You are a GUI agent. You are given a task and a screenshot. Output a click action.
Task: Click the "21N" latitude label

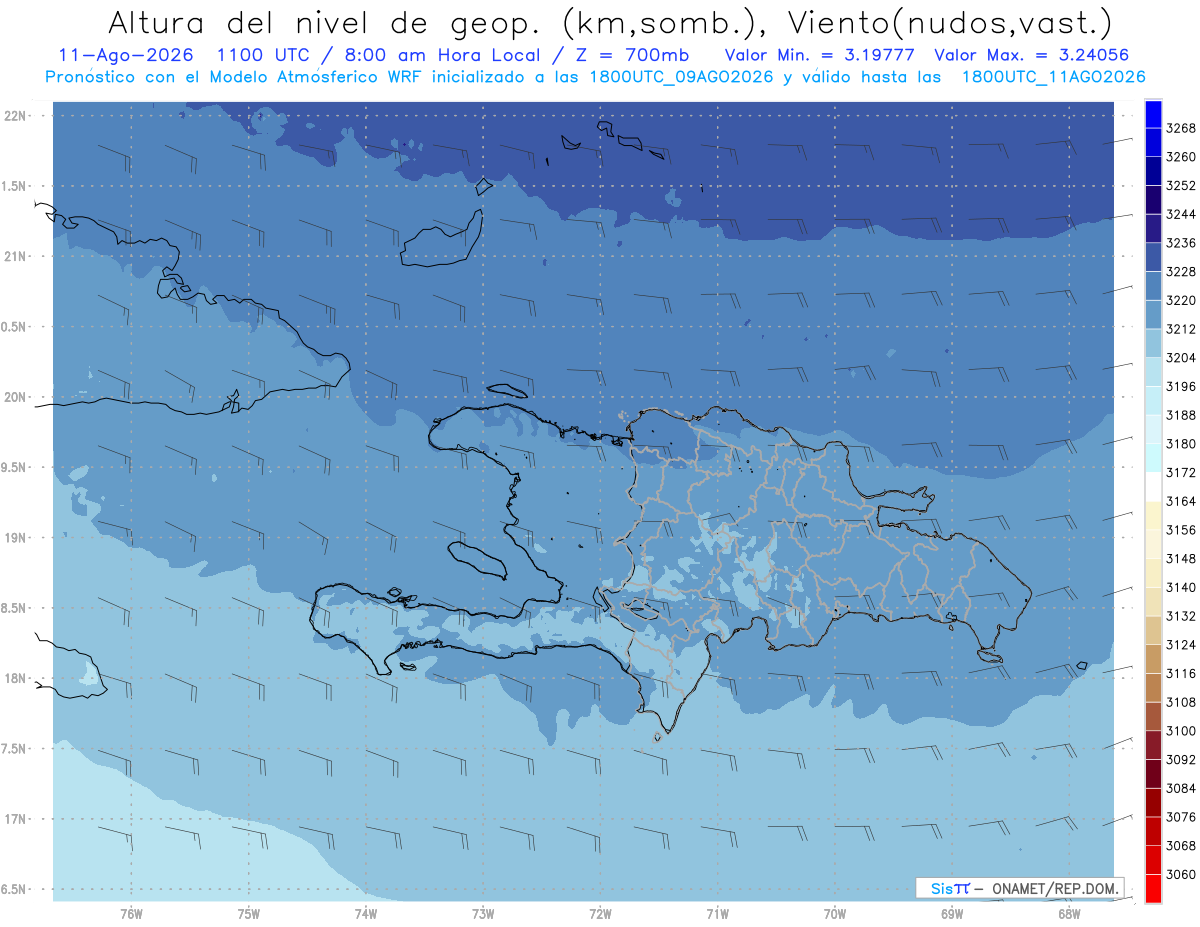[x=15, y=256]
